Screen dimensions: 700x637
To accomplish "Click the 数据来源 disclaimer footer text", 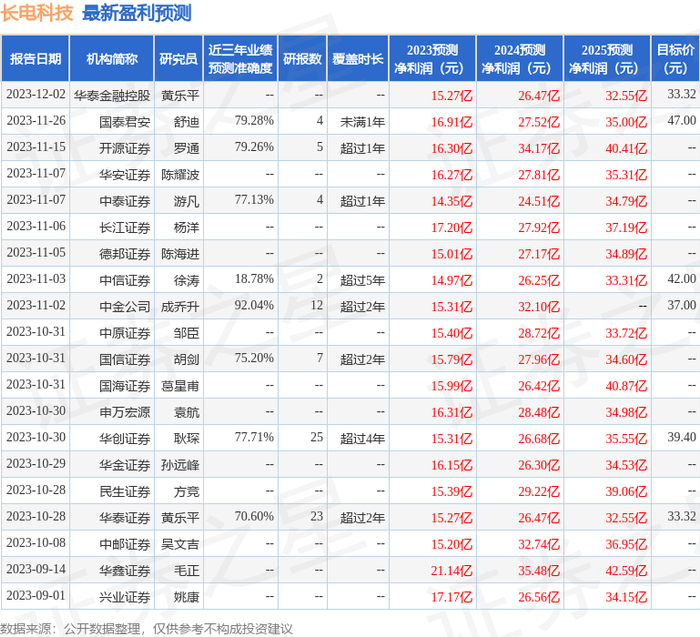I will 146,629.
